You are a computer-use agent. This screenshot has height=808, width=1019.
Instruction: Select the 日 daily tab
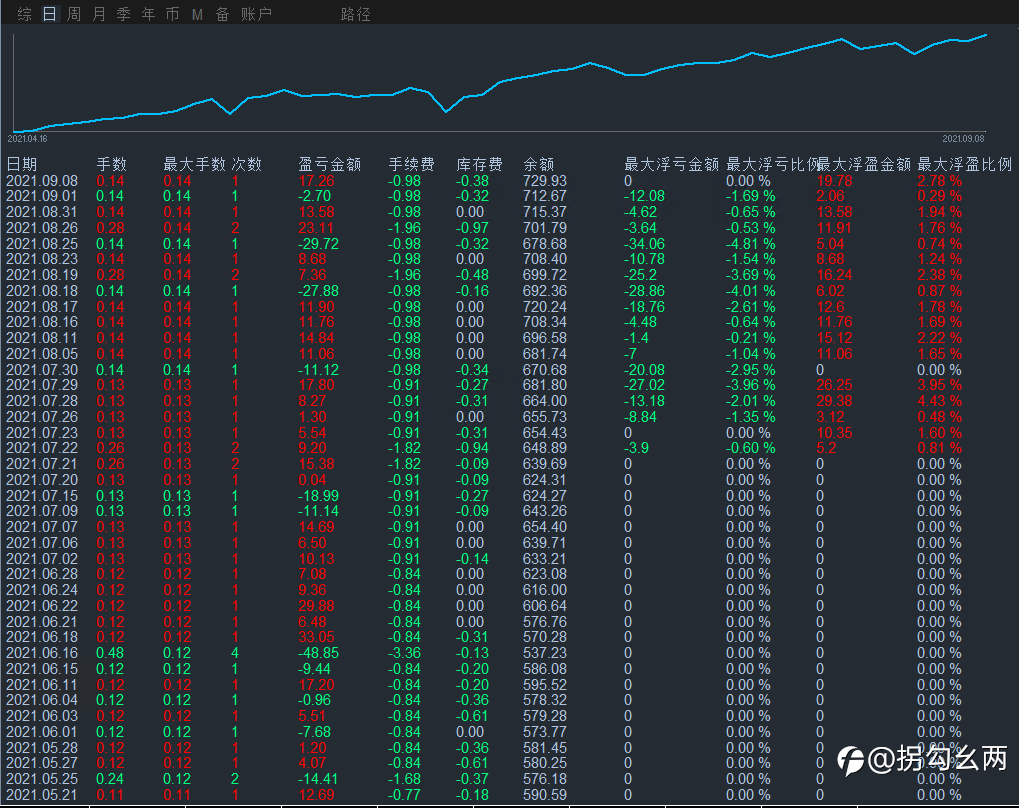49,14
